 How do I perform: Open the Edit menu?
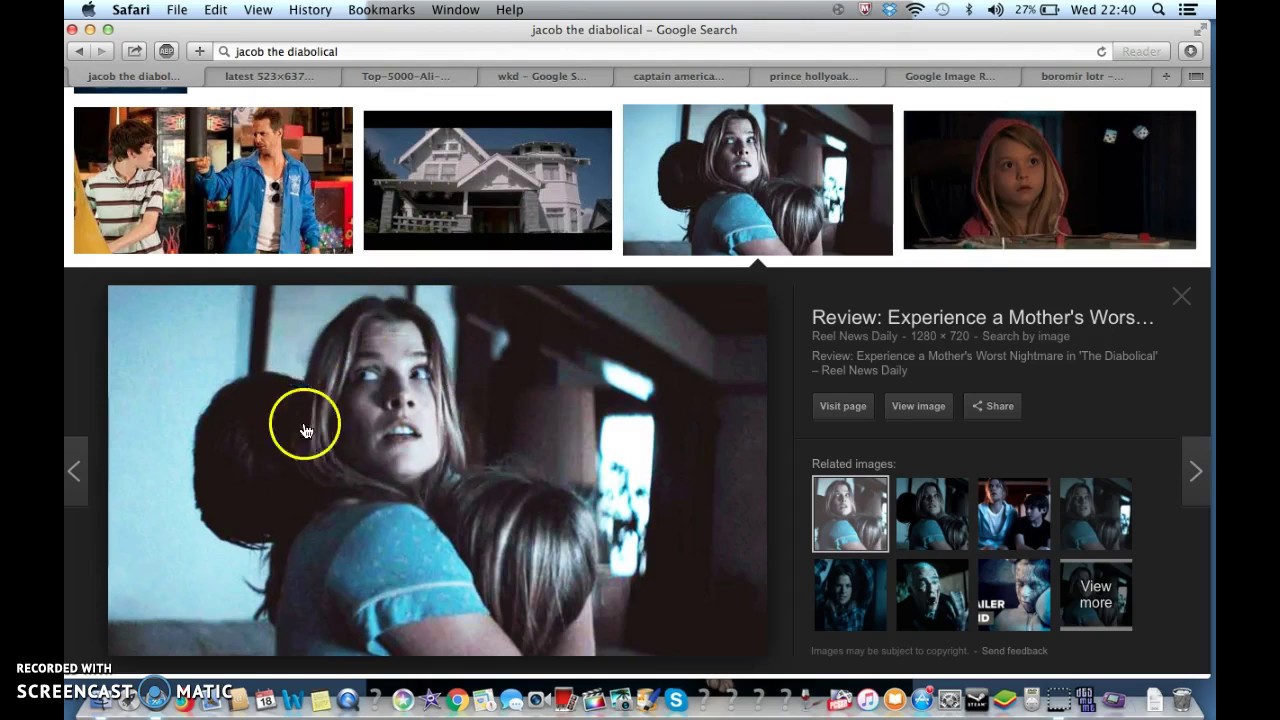[215, 10]
